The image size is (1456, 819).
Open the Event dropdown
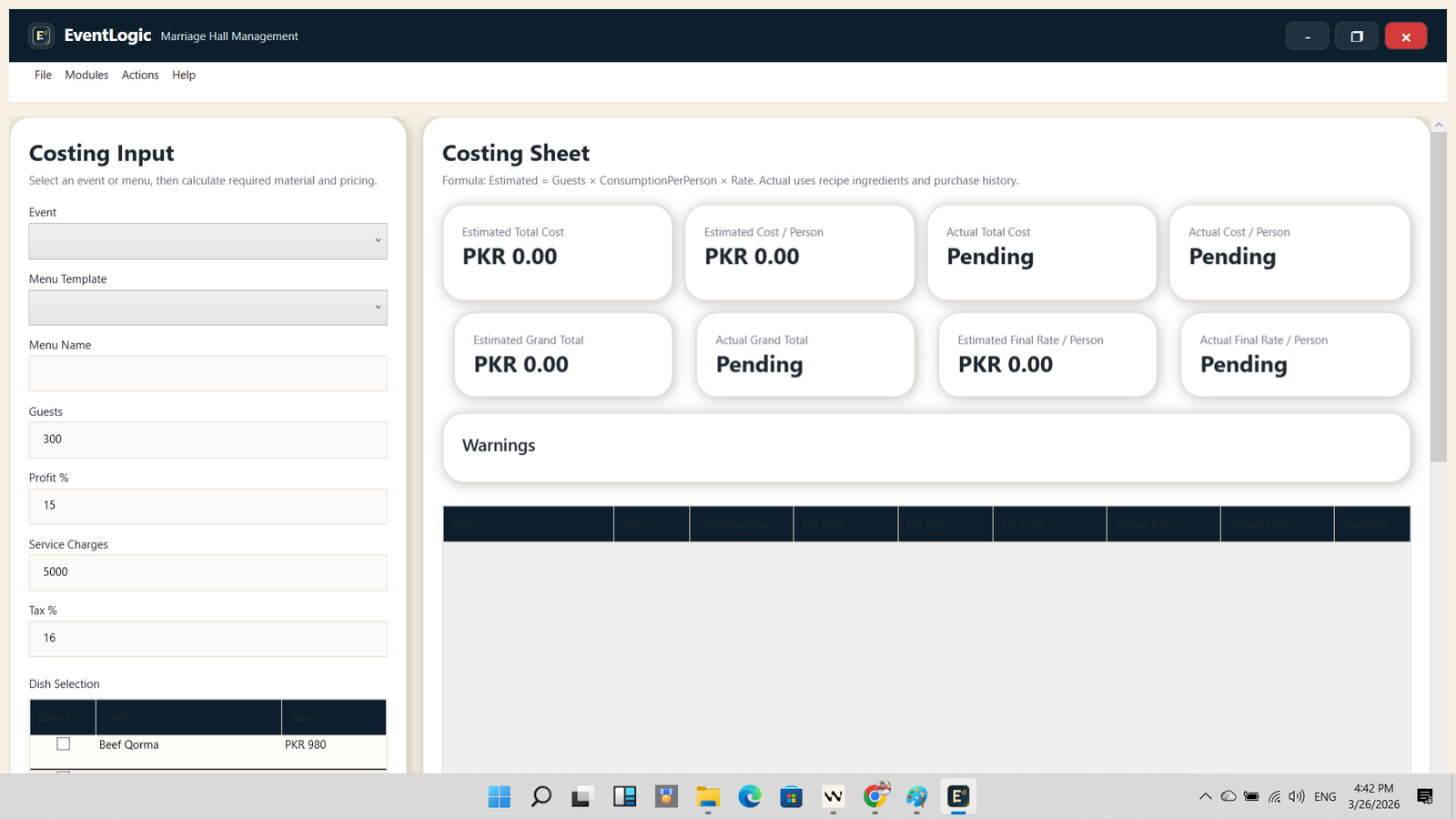click(207, 240)
